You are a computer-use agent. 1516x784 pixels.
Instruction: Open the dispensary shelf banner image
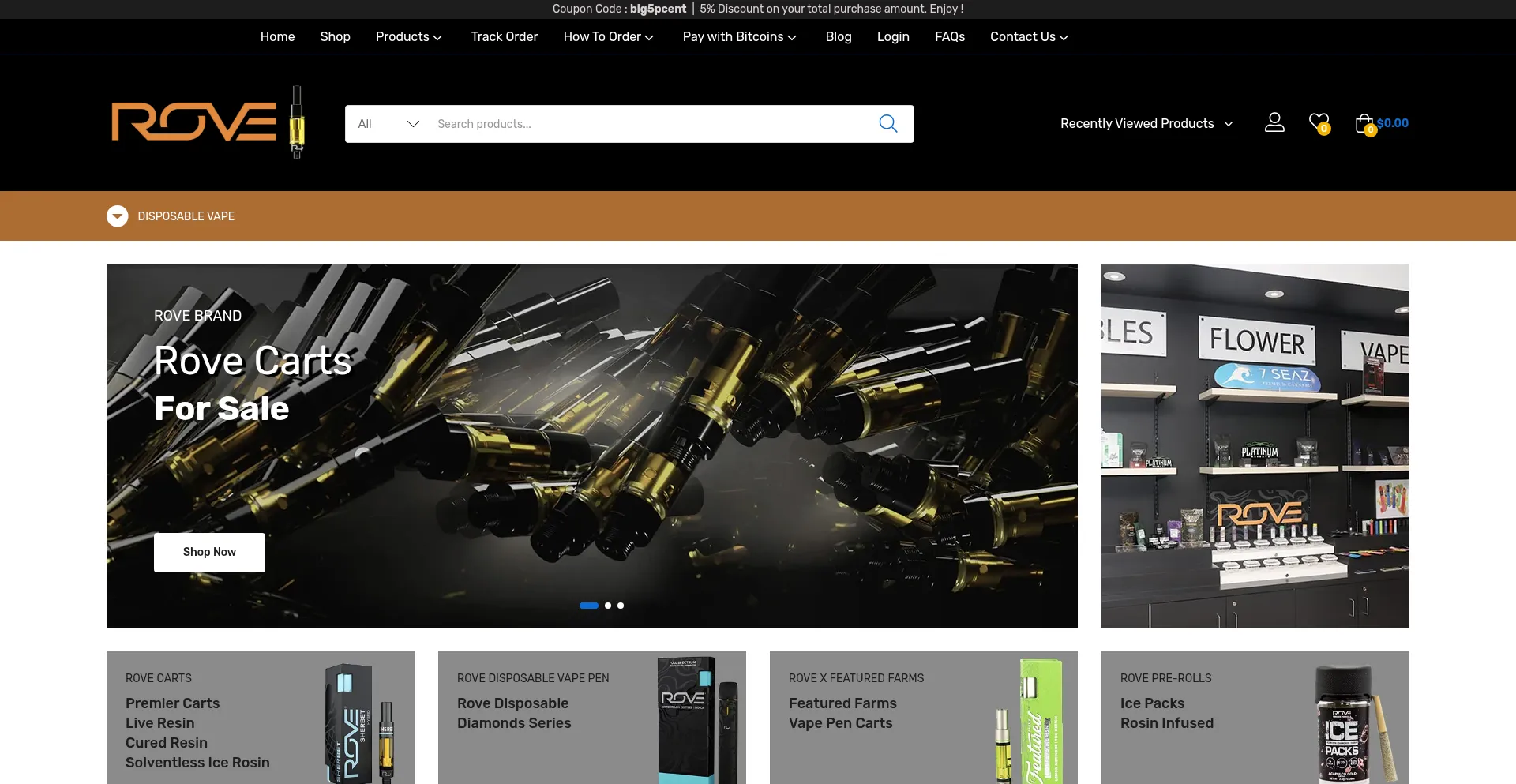pos(1255,446)
